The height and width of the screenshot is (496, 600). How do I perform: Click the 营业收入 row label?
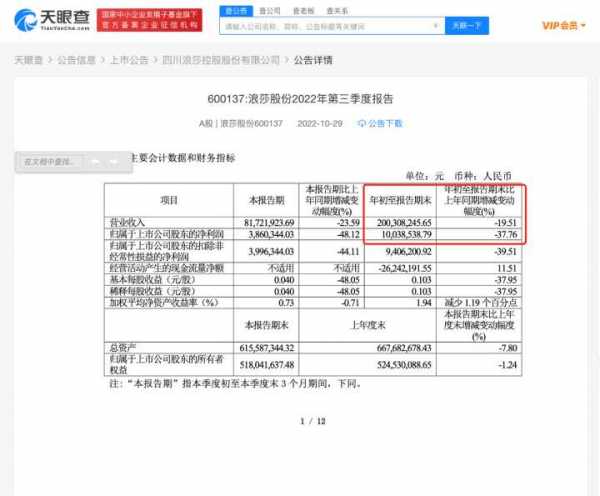(x=127, y=222)
